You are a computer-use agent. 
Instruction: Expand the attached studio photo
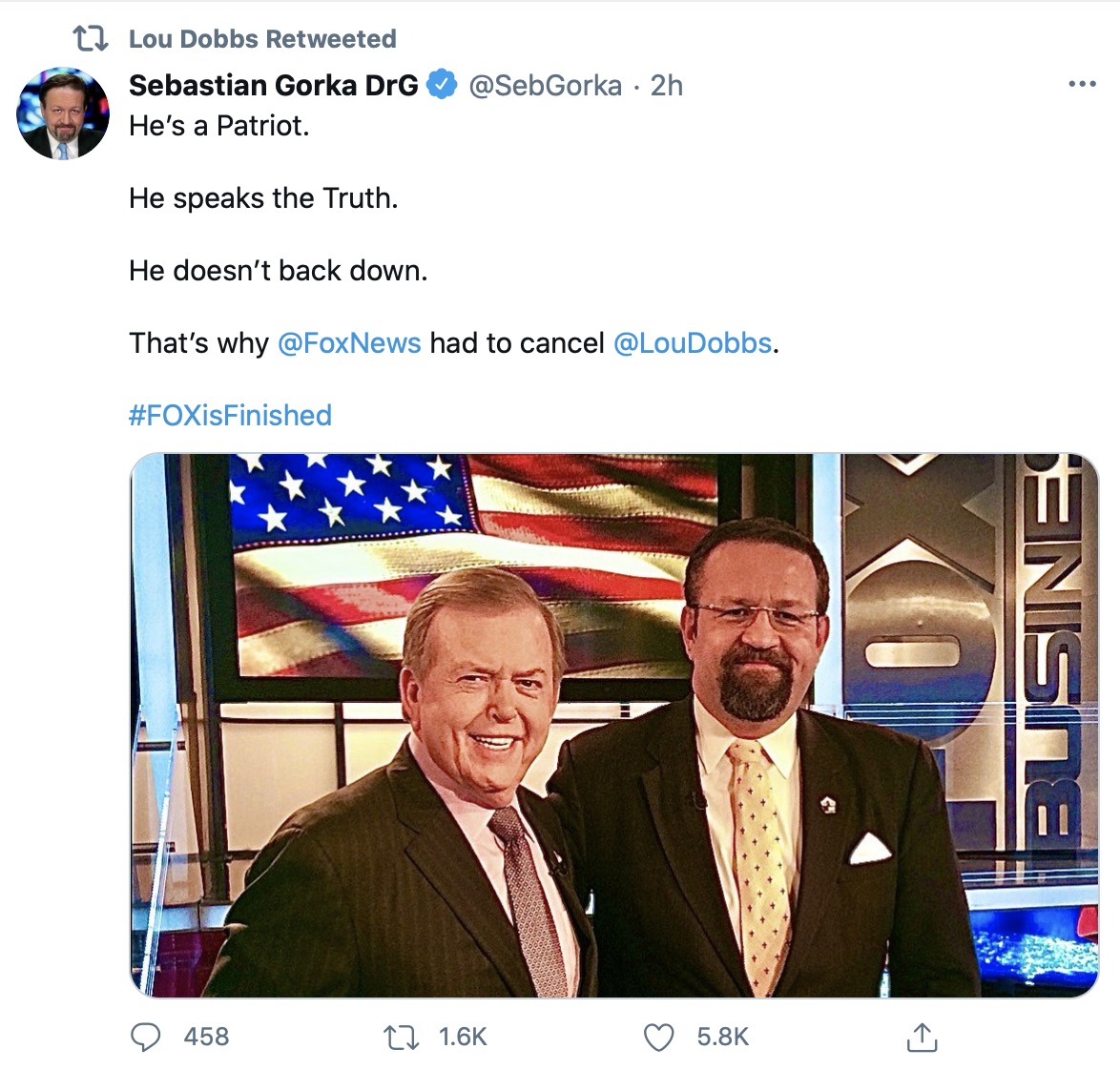click(613, 725)
